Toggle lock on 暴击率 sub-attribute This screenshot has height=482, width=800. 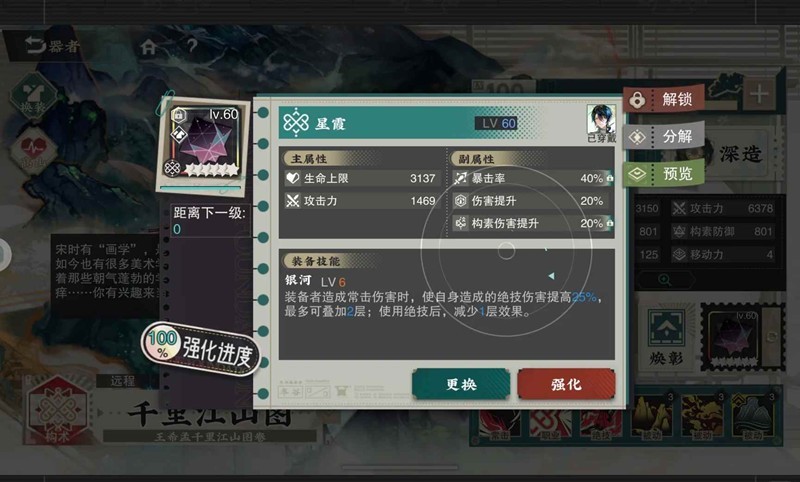[x=610, y=178]
